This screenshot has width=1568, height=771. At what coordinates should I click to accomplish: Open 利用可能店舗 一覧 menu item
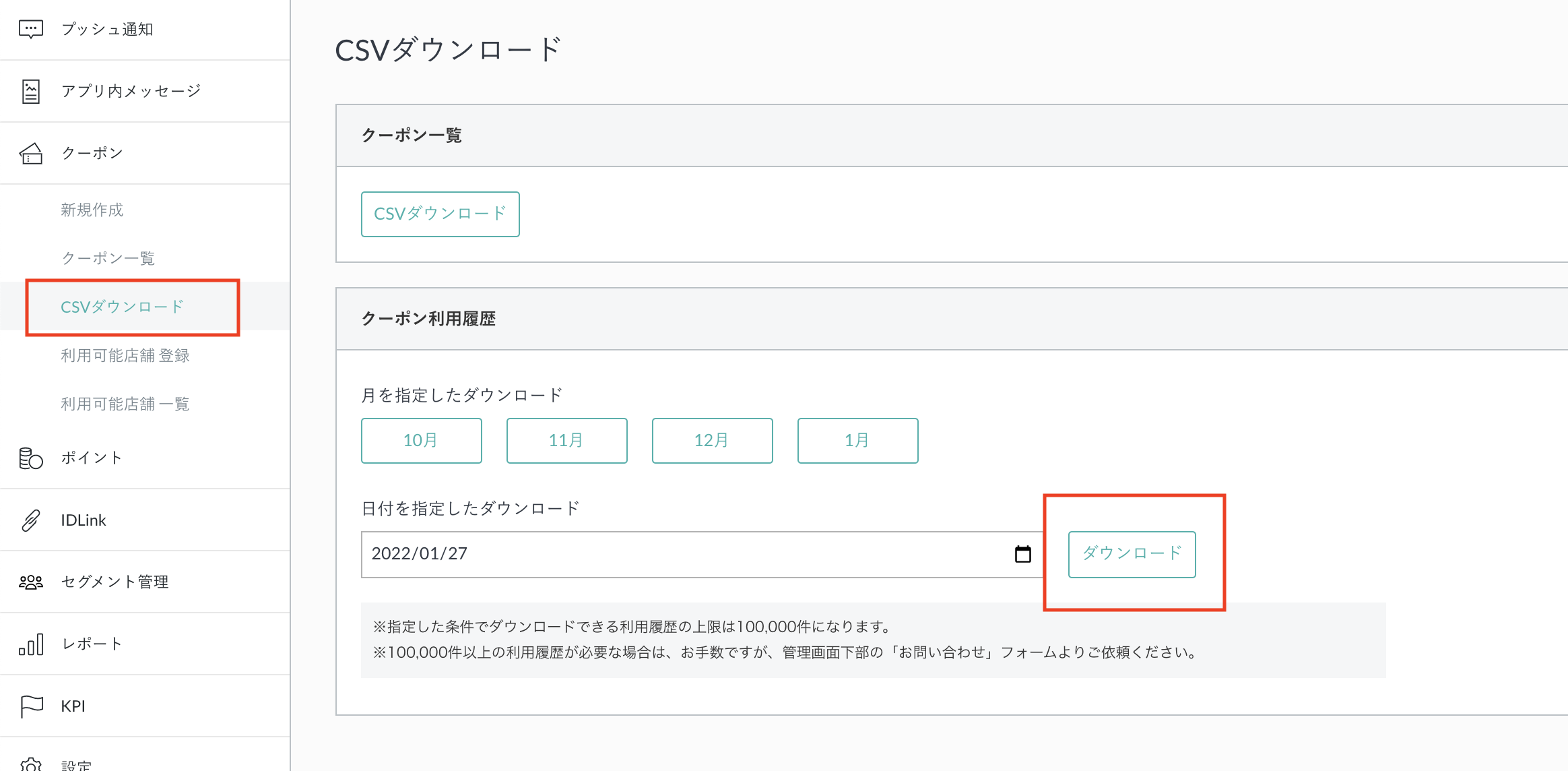click(125, 404)
